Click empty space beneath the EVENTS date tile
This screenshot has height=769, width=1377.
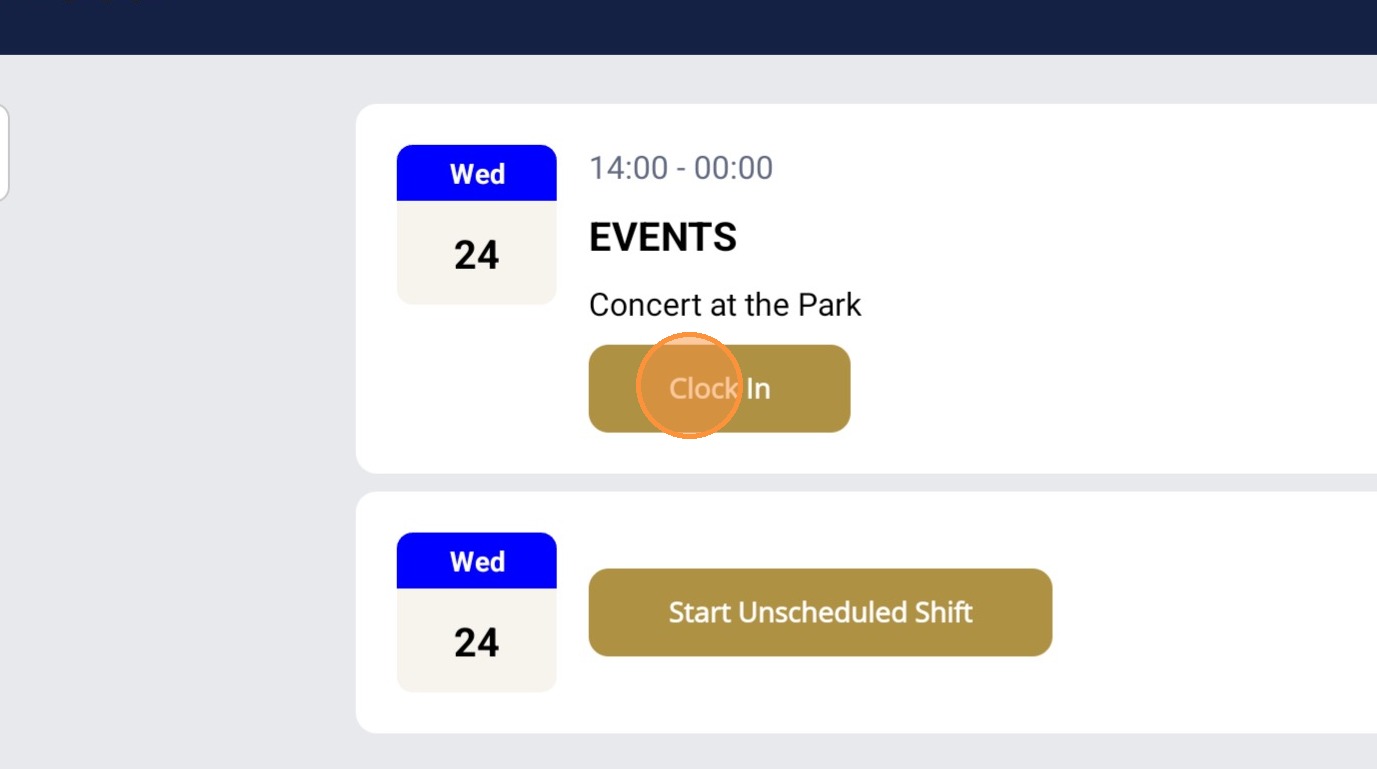click(476, 390)
